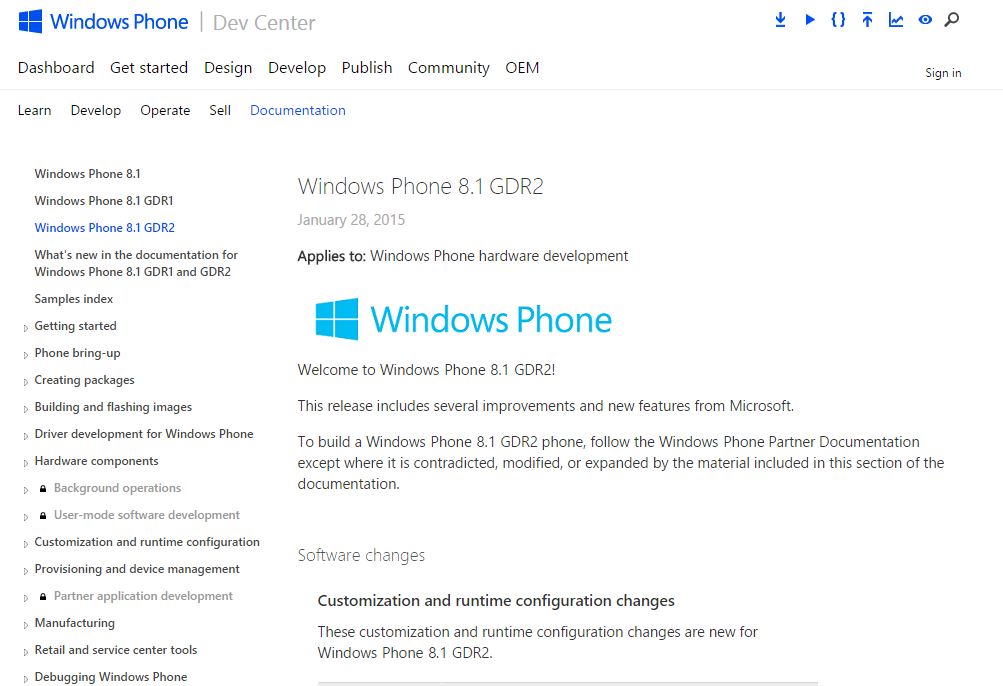Click the play triangle icon in header

[810, 20]
